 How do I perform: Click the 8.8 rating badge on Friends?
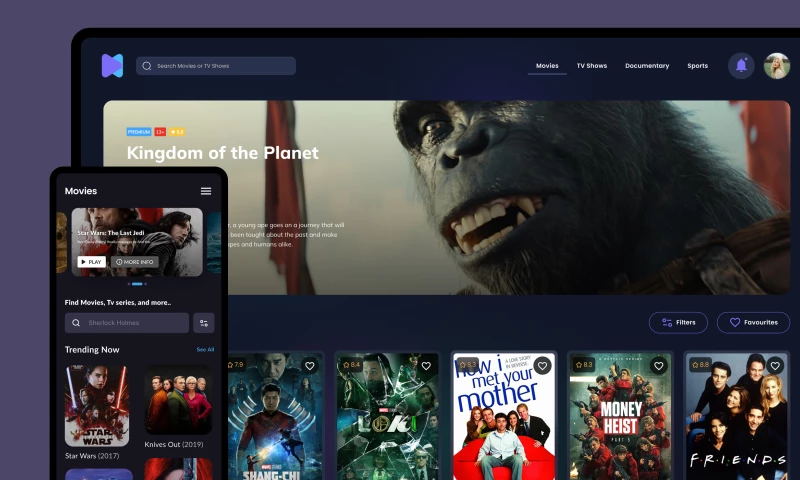pos(700,365)
